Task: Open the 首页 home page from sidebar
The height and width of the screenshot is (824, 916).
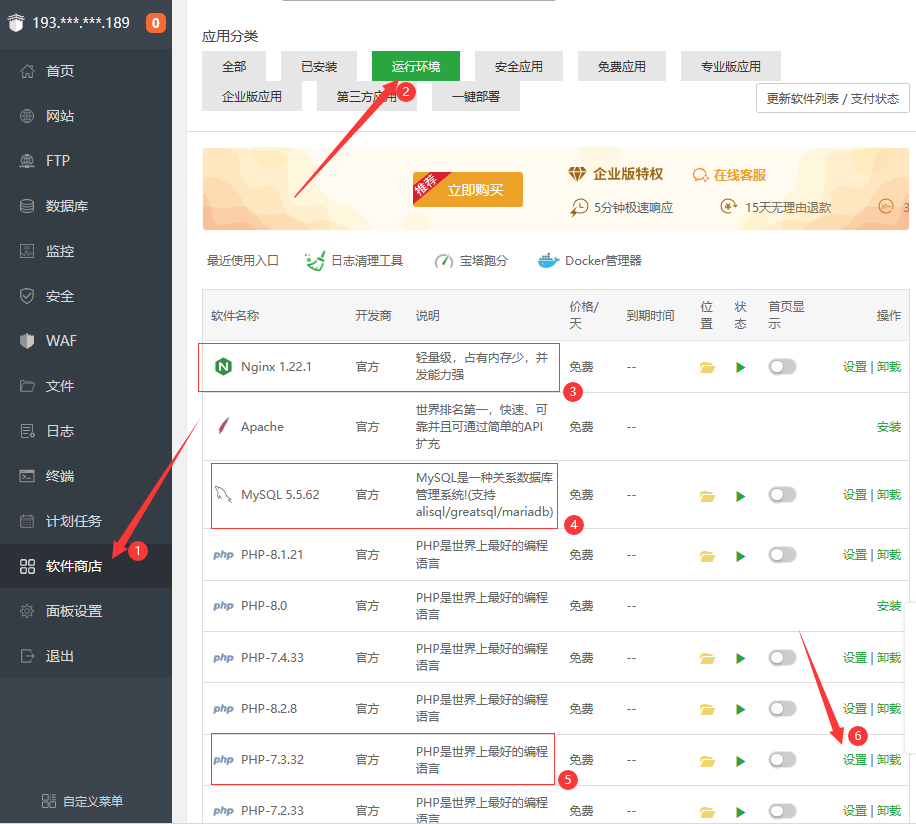Action: pos(60,71)
